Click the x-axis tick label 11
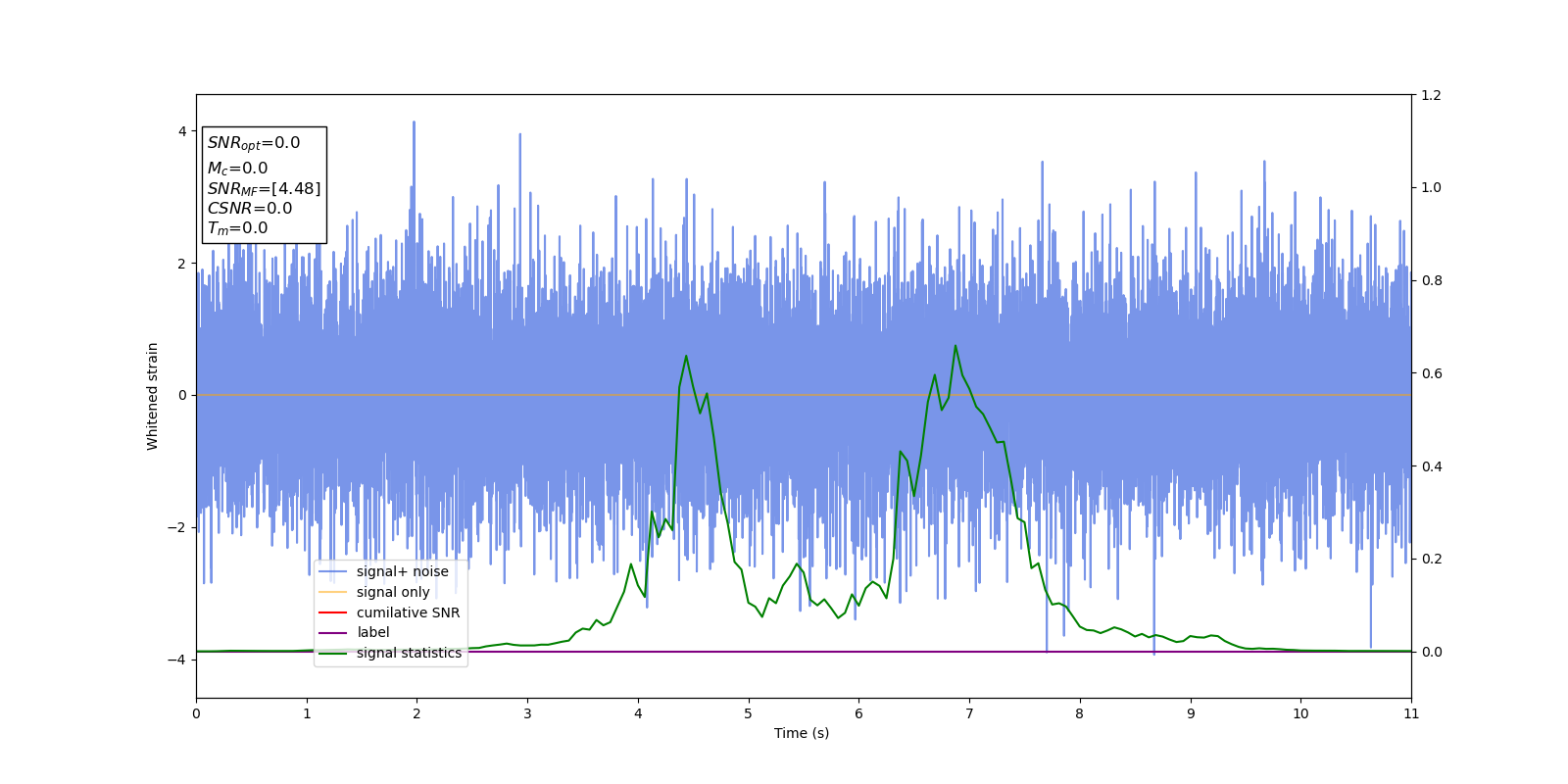 click(1411, 713)
